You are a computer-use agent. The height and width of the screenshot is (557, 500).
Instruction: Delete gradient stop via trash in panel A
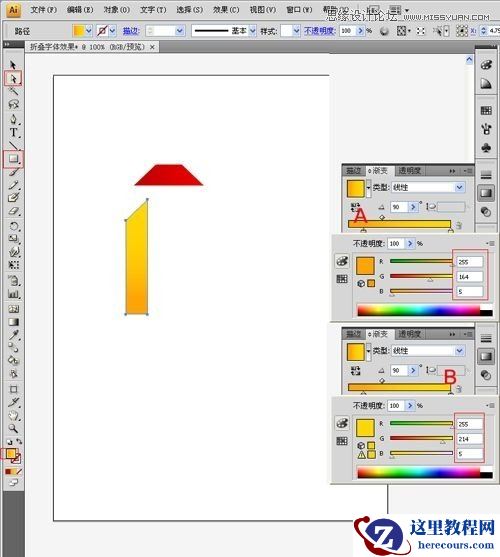coord(459,226)
